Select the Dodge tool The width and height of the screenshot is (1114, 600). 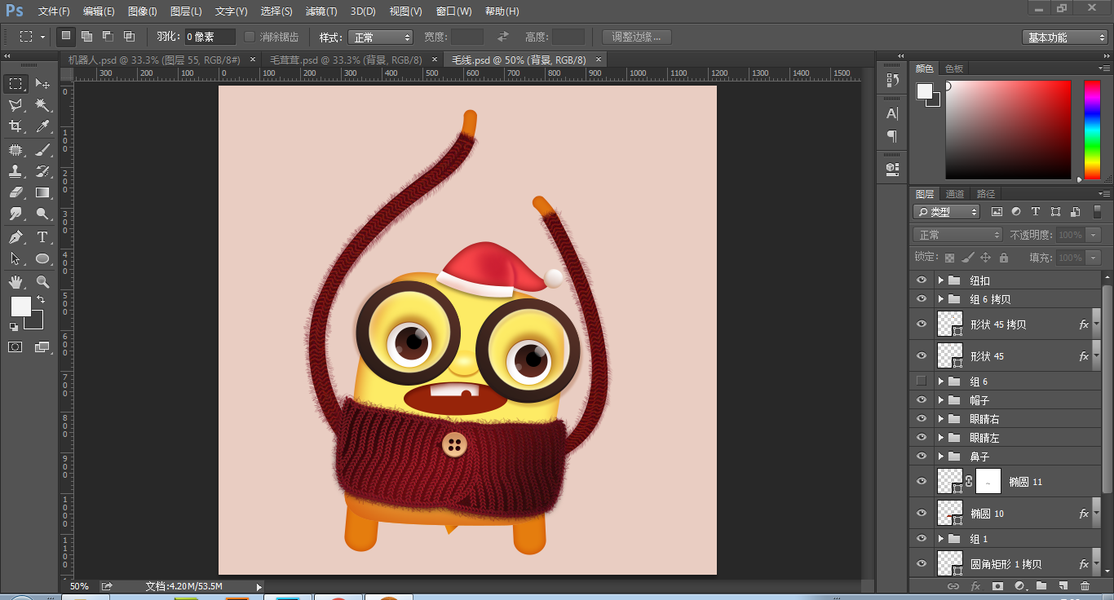pos(43,214)
